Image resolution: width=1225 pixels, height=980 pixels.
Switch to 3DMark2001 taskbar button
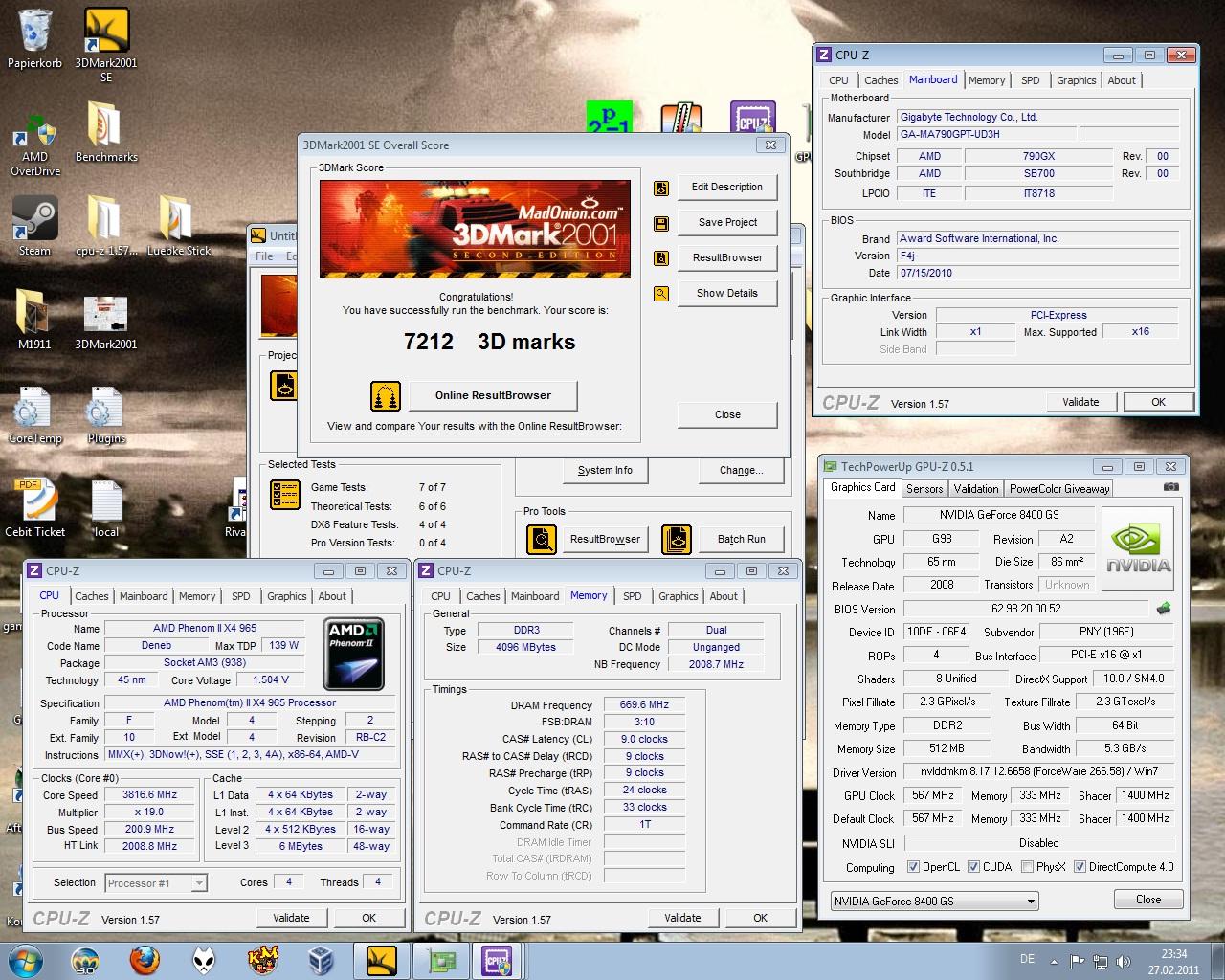pos(381,960)
